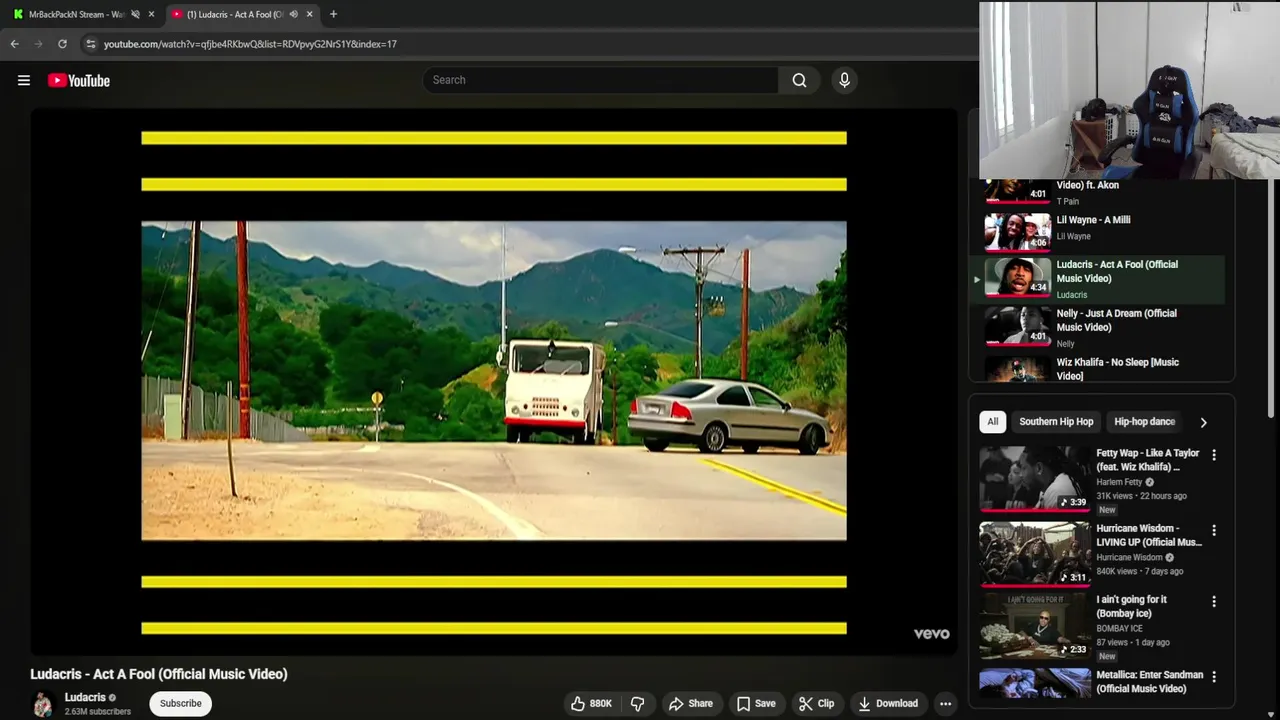
Task: Click in the YouTube search field
Action: point(600,80)
